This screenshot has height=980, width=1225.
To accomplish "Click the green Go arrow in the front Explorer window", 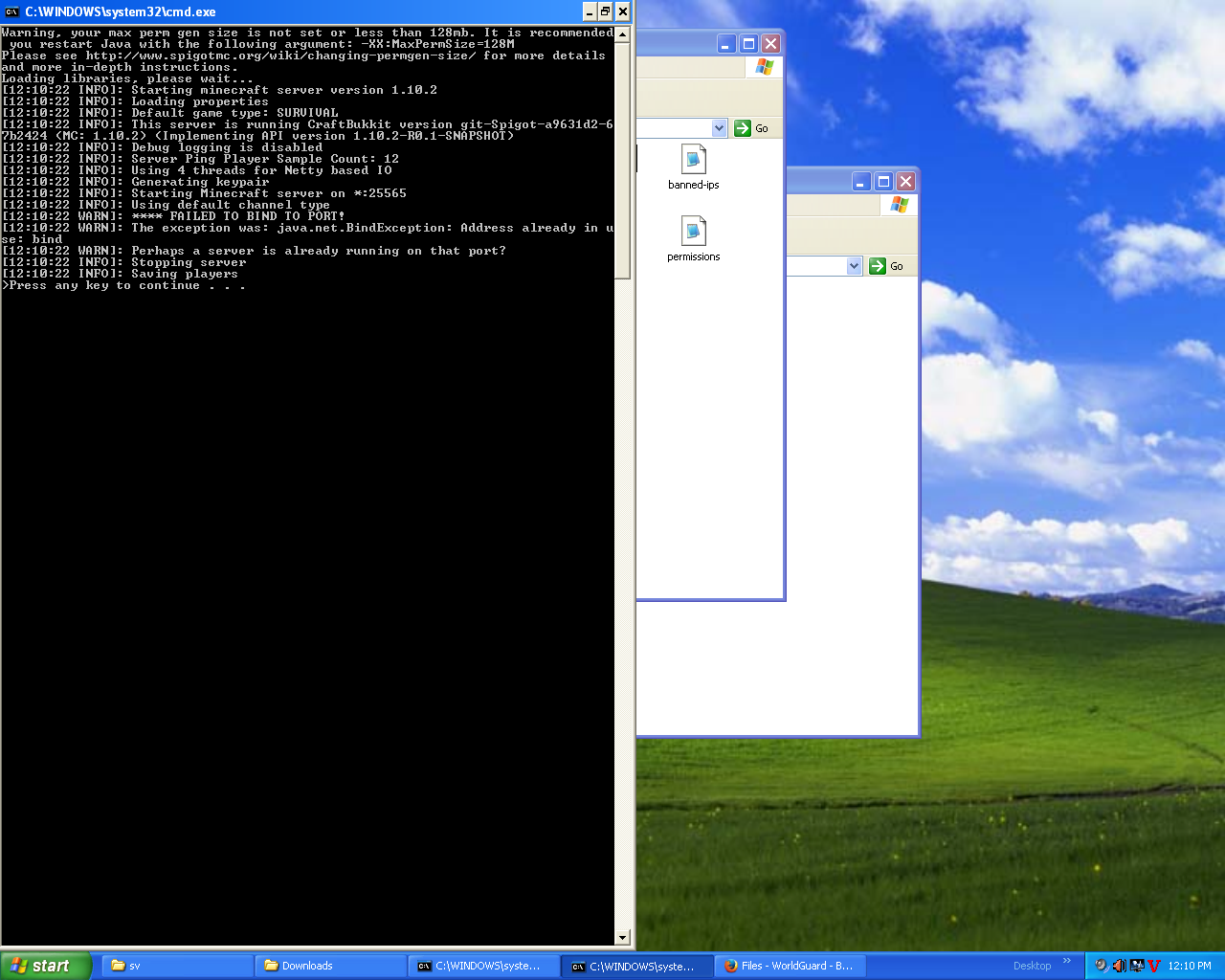I will [x=743, y=128].
